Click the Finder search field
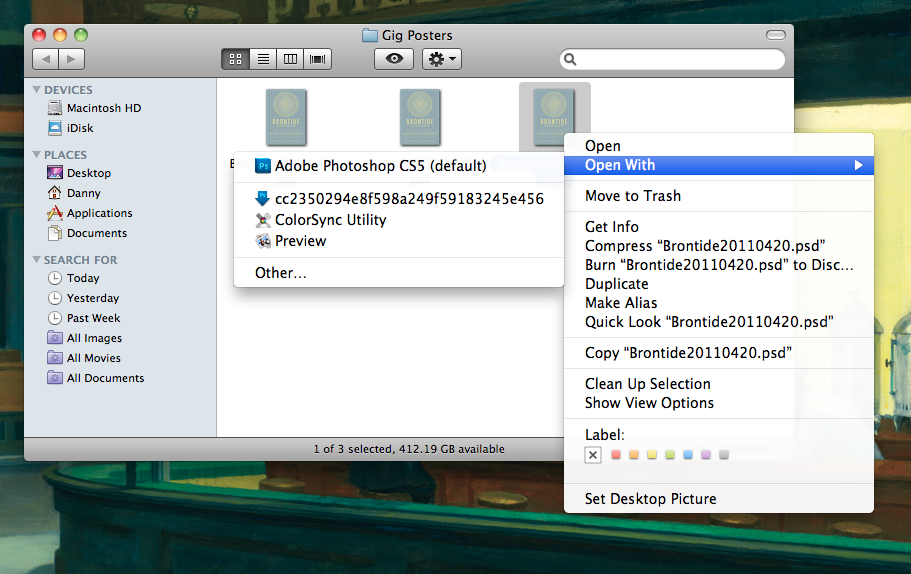 point(672,59)
